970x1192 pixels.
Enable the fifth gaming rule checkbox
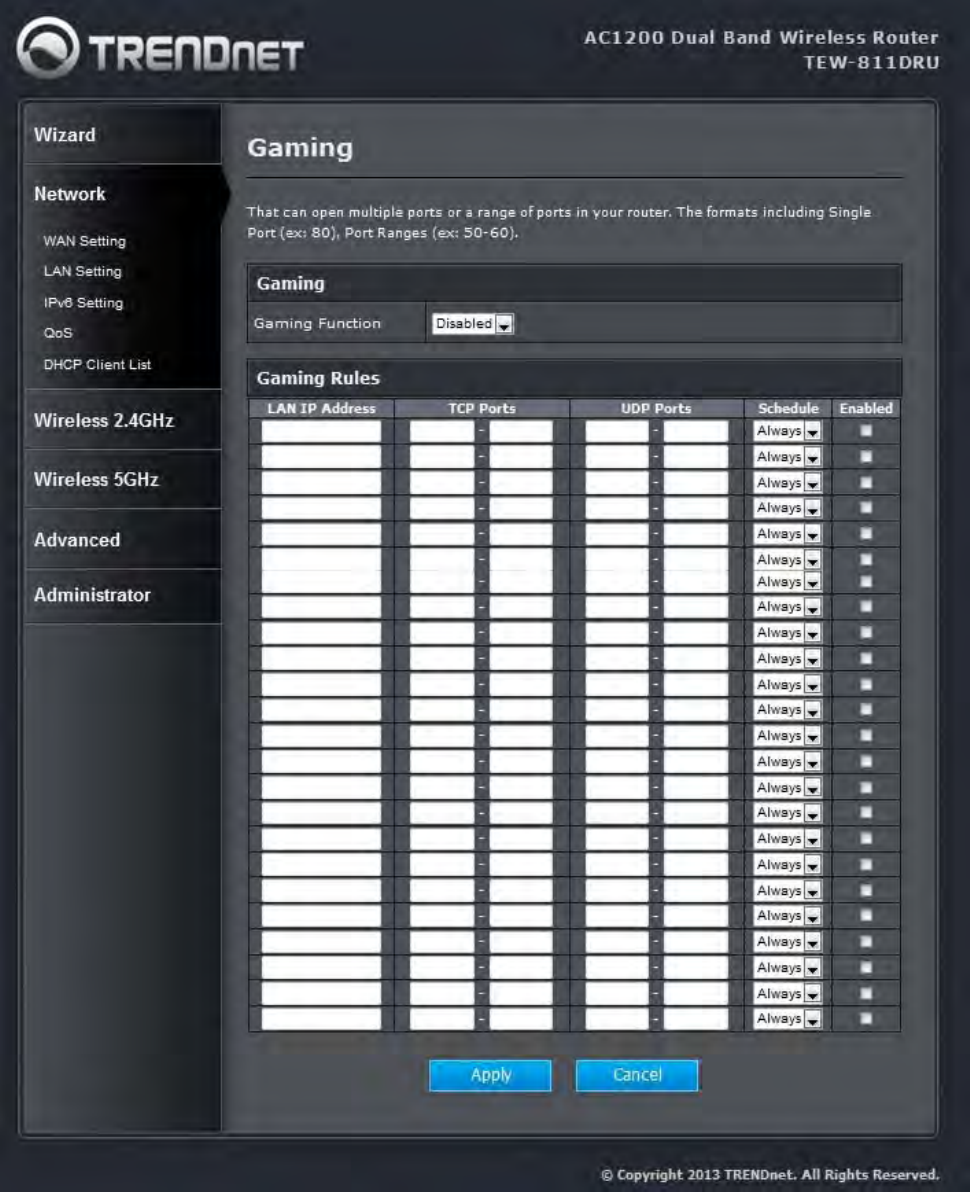tap(866, 534)
